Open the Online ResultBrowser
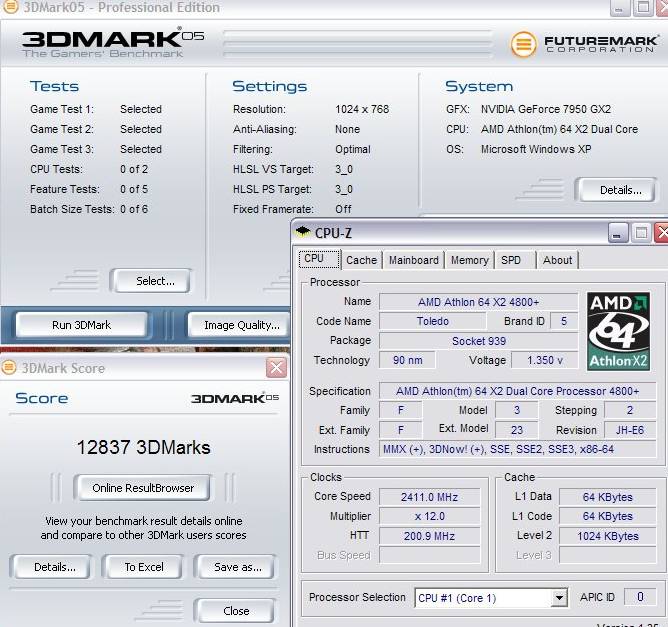This screenshot has height=627, width=668. click(143, 488)
